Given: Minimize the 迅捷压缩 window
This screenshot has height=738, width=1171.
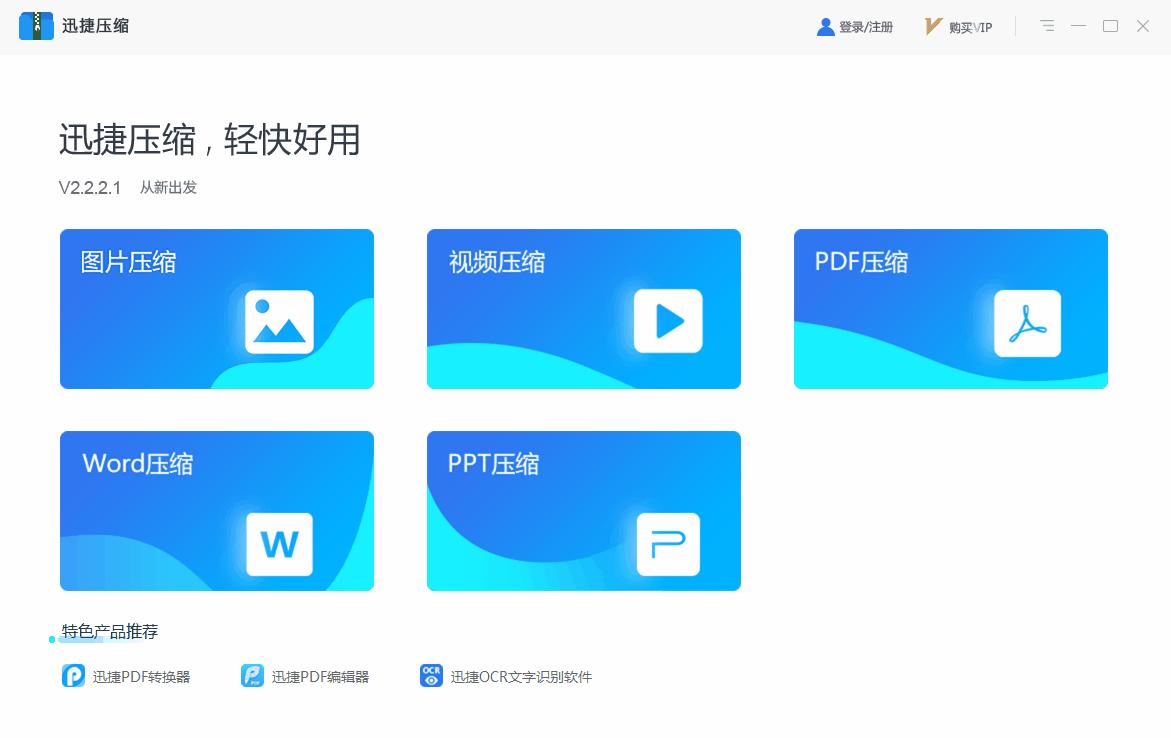Looking at the screenshot, I should 1078,26.
